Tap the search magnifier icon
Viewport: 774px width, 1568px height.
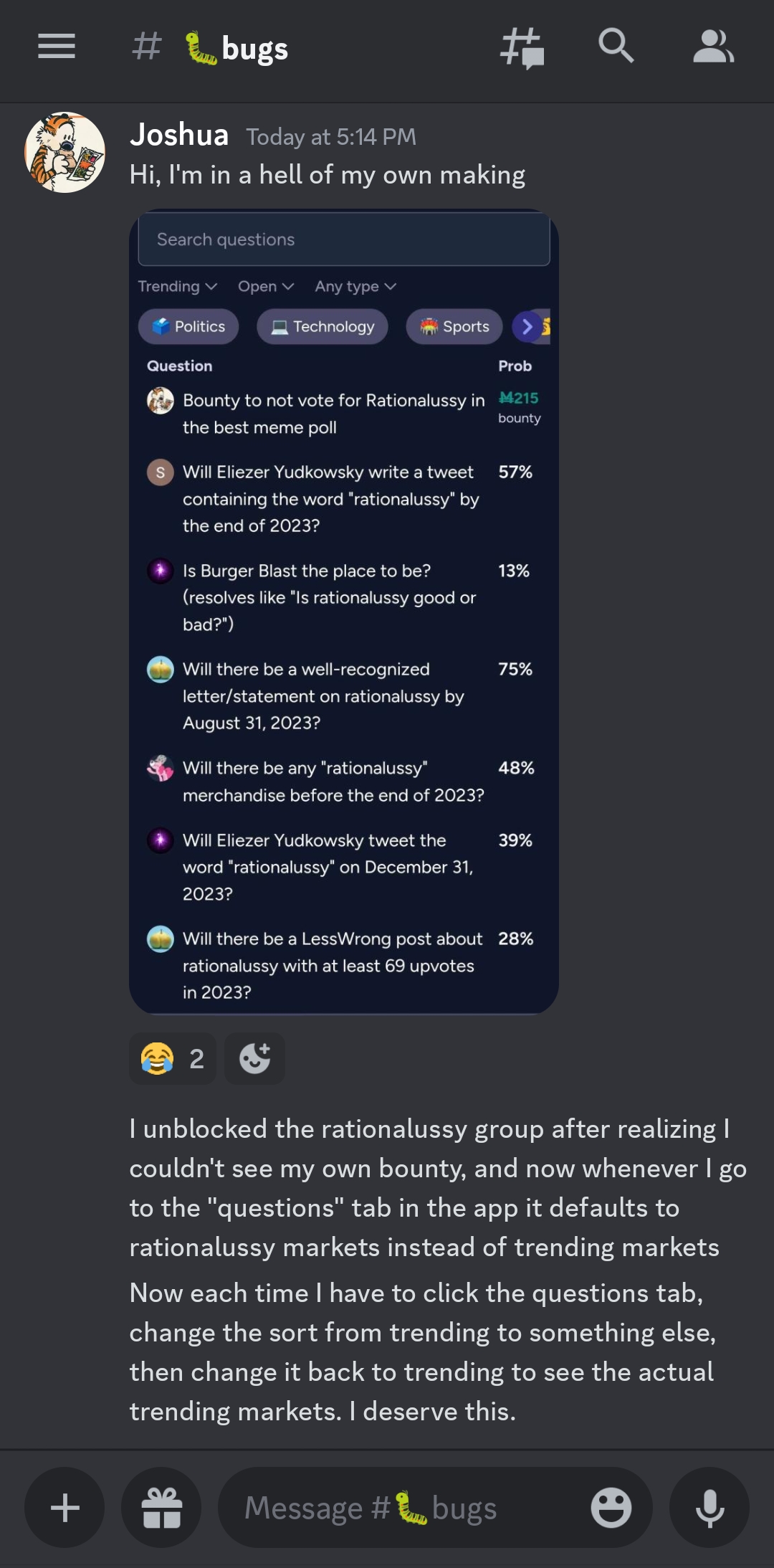616,47
